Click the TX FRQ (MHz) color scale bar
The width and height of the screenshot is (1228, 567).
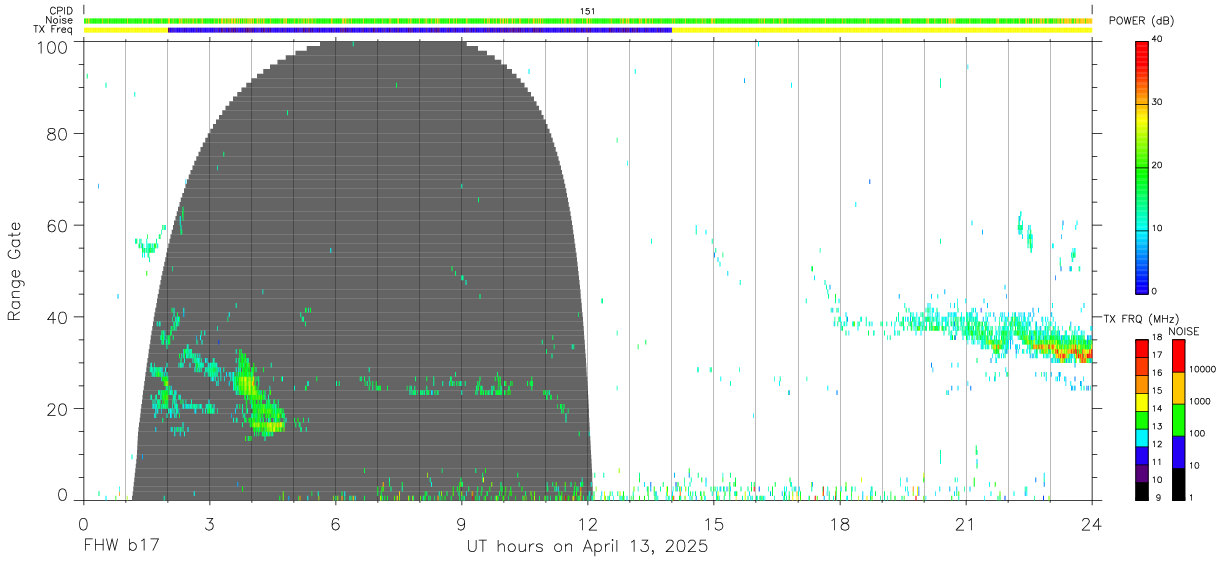coord(1142,420)
